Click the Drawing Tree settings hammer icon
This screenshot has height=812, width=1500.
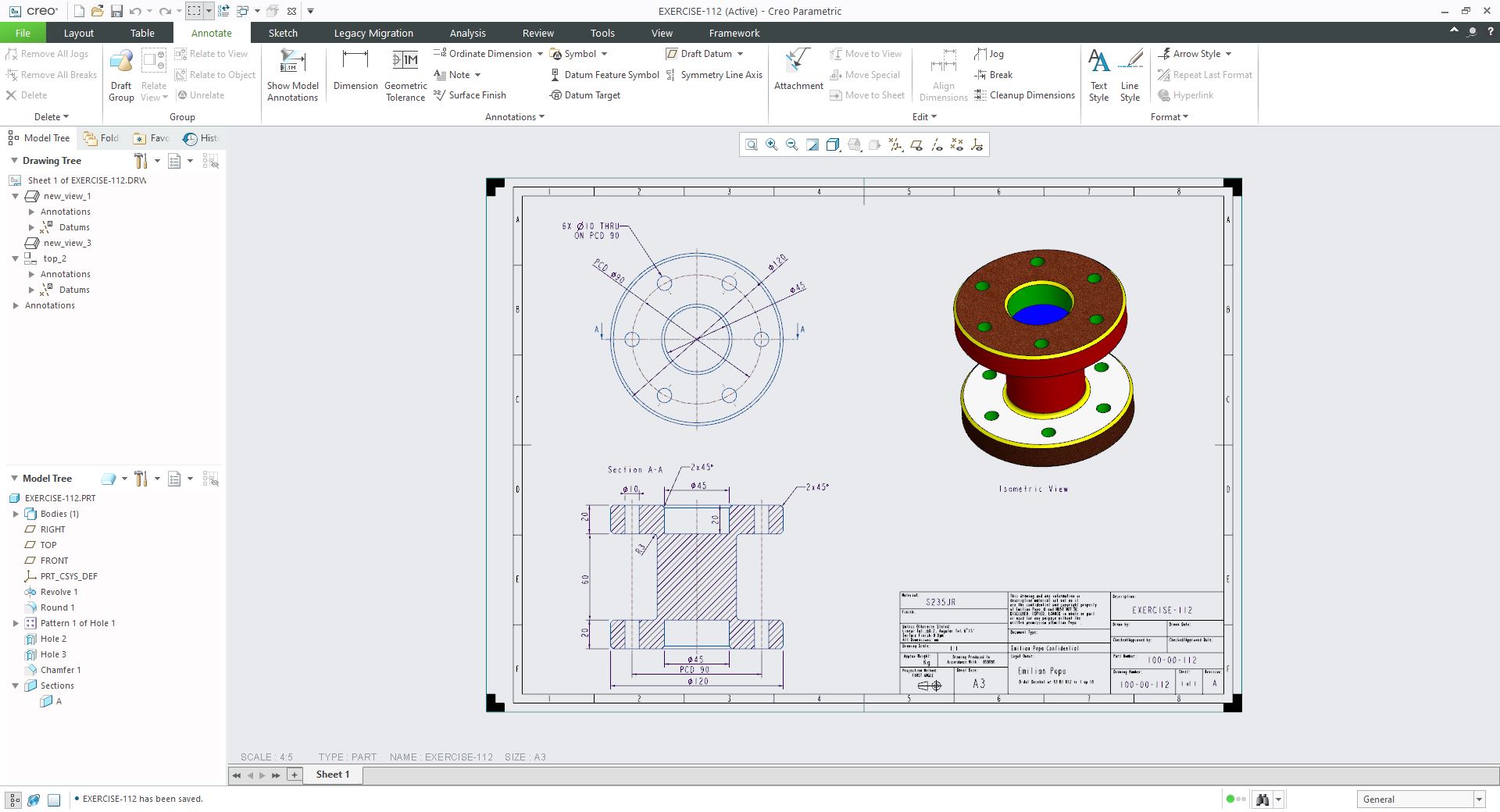(141, 161)
